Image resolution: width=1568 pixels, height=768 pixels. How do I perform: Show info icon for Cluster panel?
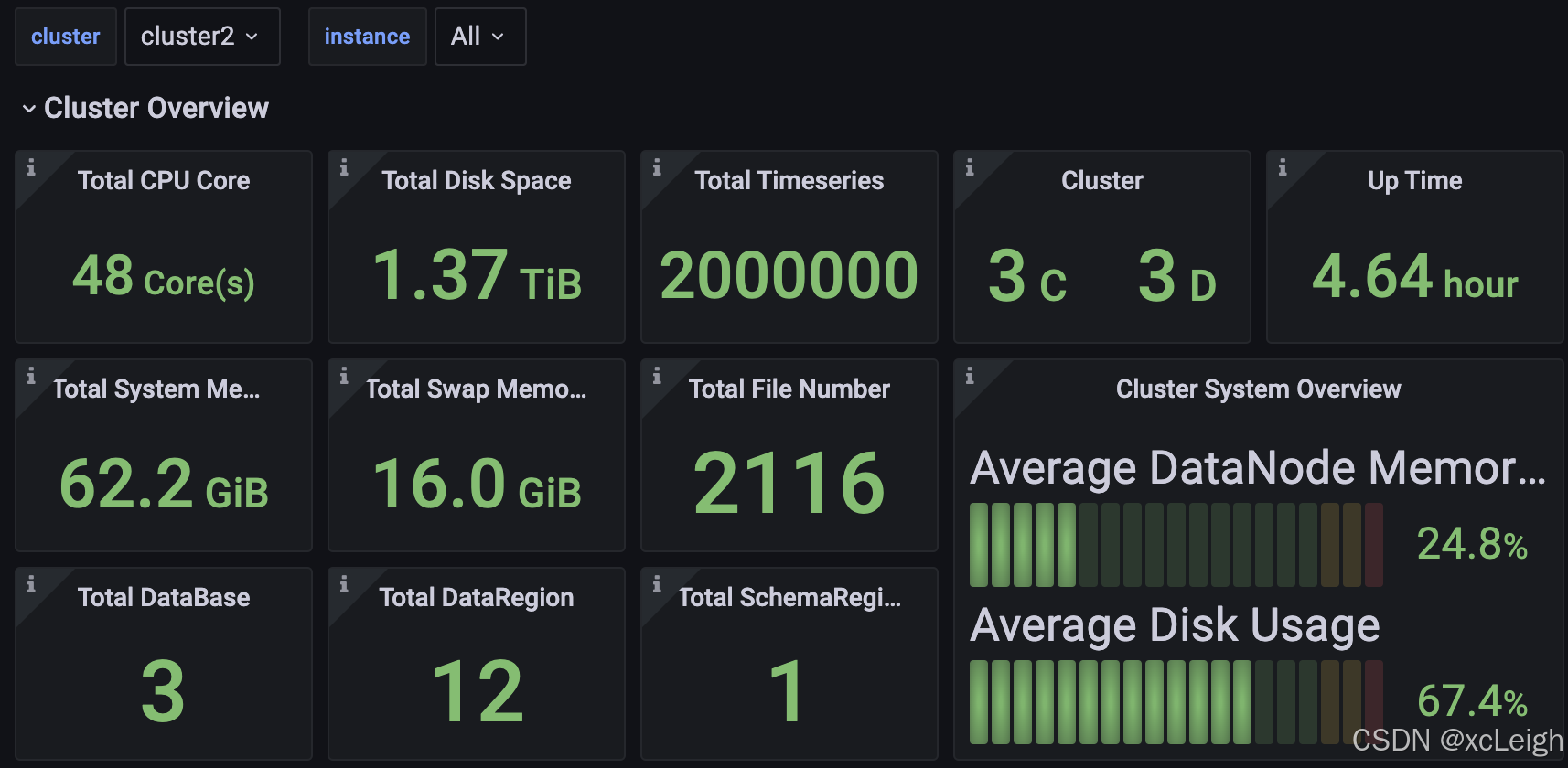point(970,167)
